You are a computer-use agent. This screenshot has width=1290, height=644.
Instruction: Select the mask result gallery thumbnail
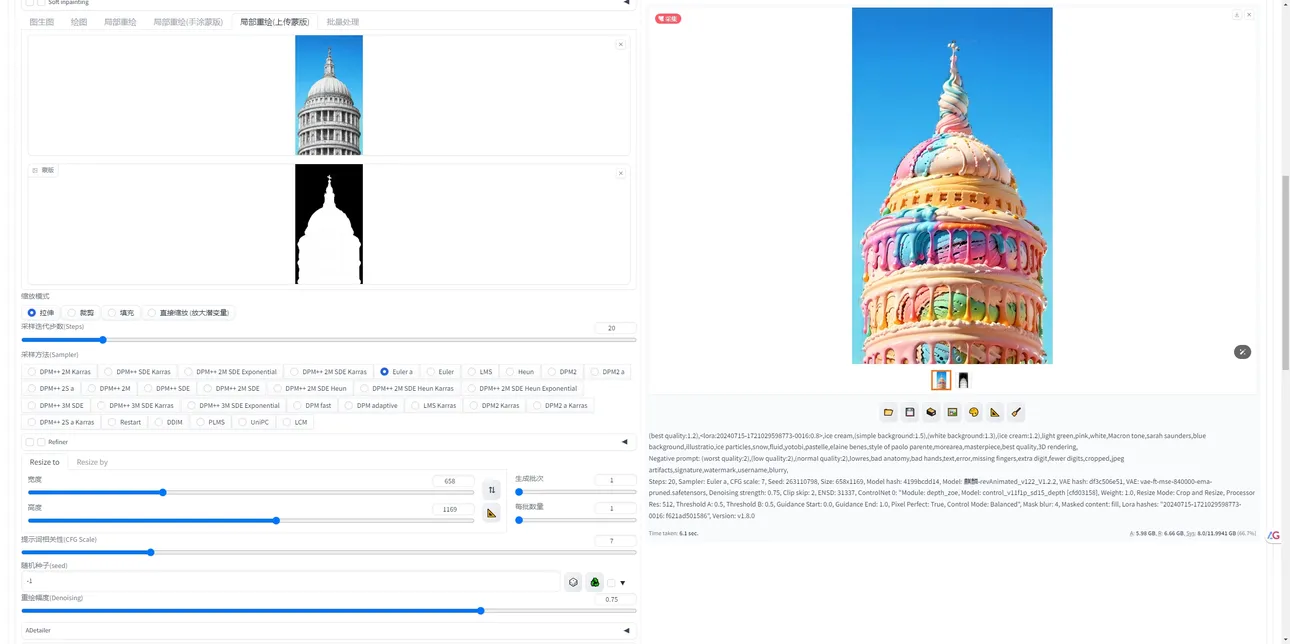[963, 380]
